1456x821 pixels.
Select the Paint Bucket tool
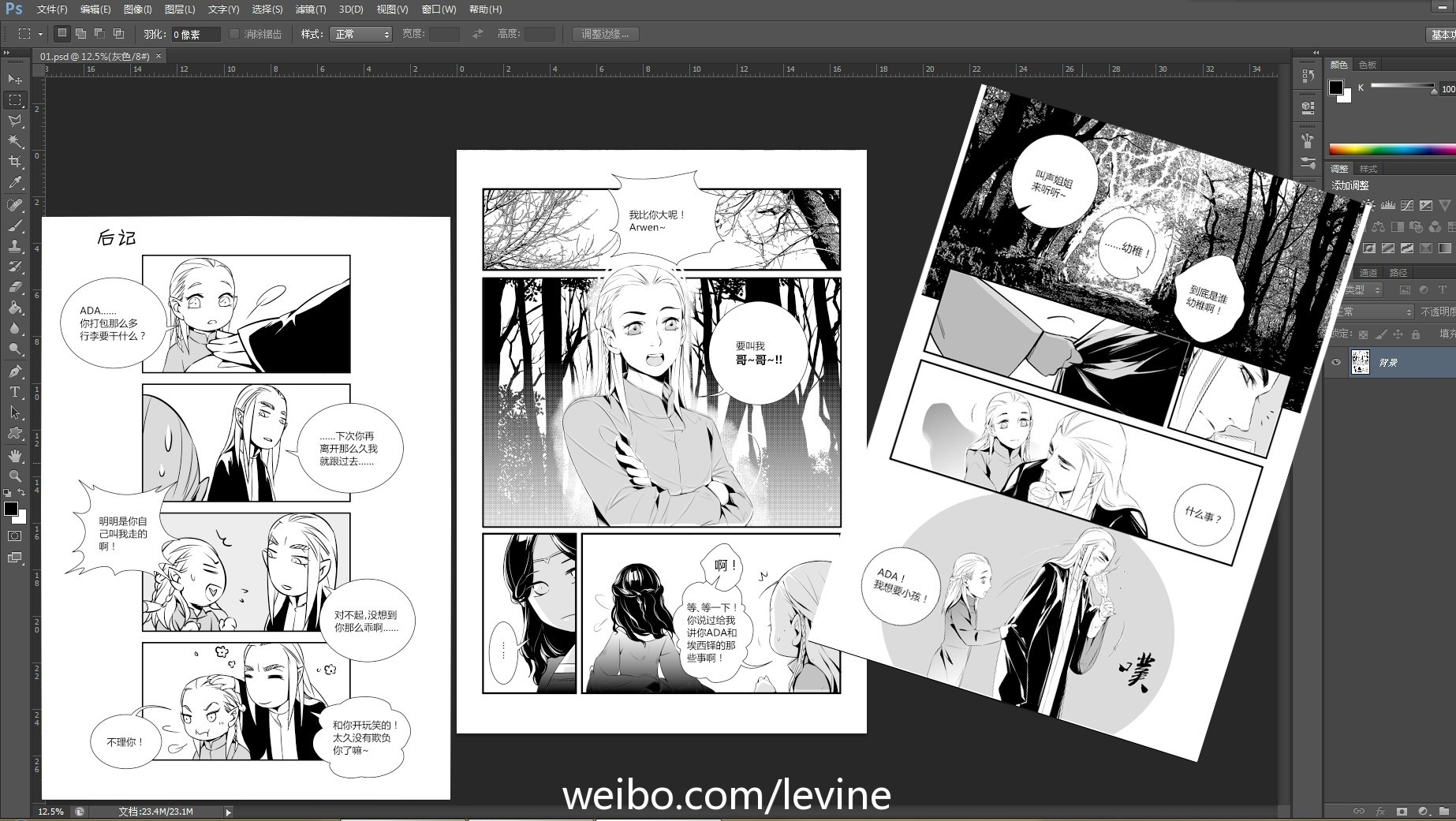[15, 308]
